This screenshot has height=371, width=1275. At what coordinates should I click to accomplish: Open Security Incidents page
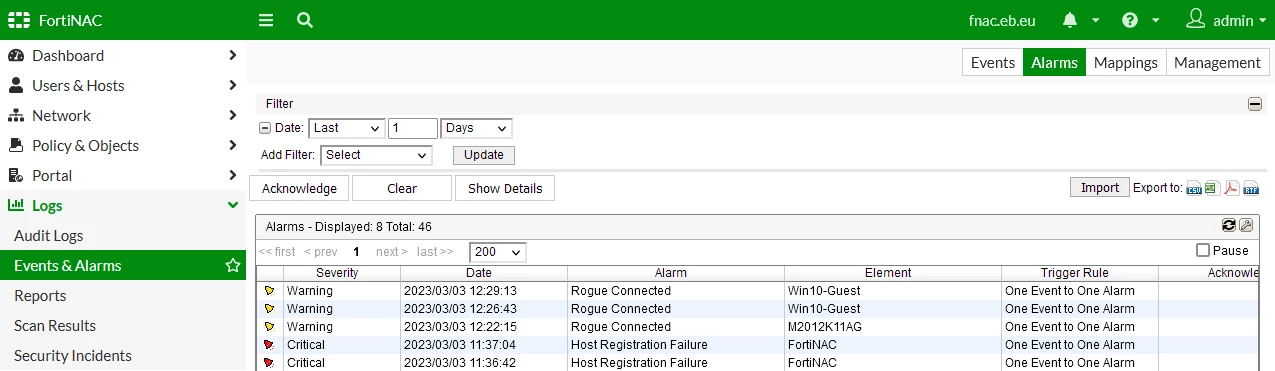coord(123,356)
